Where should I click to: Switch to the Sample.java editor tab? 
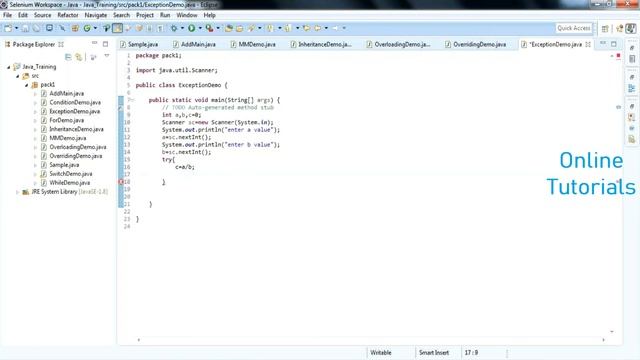click(139, 44)
